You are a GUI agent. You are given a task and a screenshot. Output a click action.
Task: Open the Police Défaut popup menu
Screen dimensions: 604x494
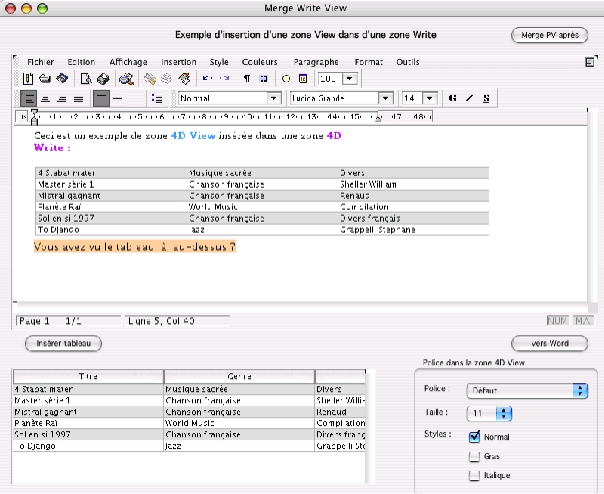[x=525, y=390]
